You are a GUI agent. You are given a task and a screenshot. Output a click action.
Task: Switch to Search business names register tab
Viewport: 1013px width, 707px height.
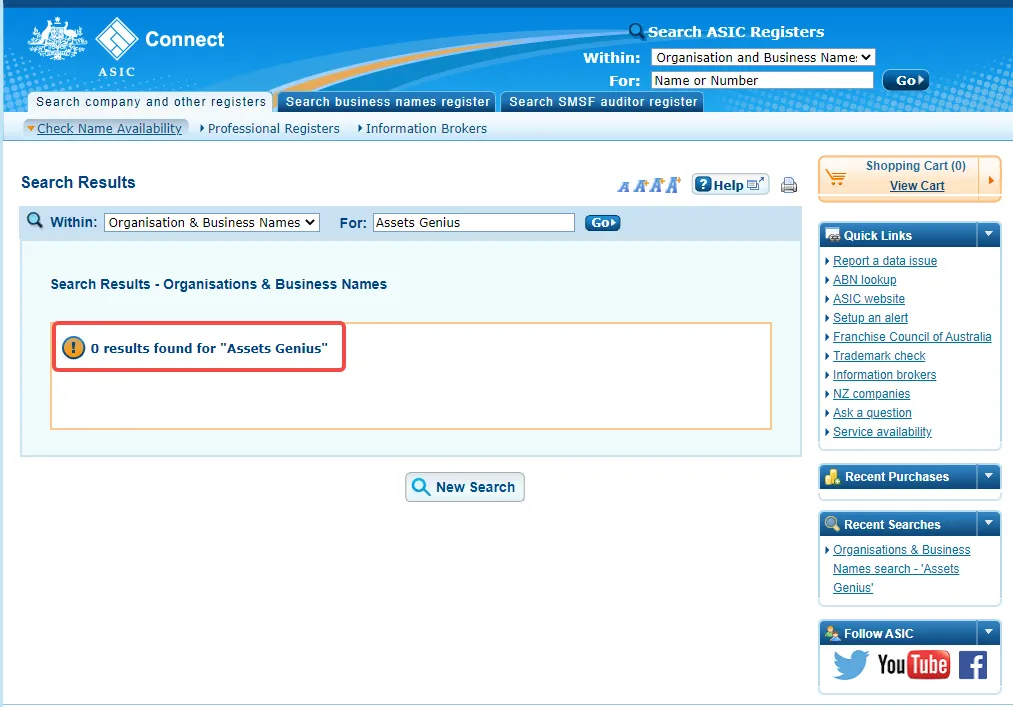coord(388,101)
